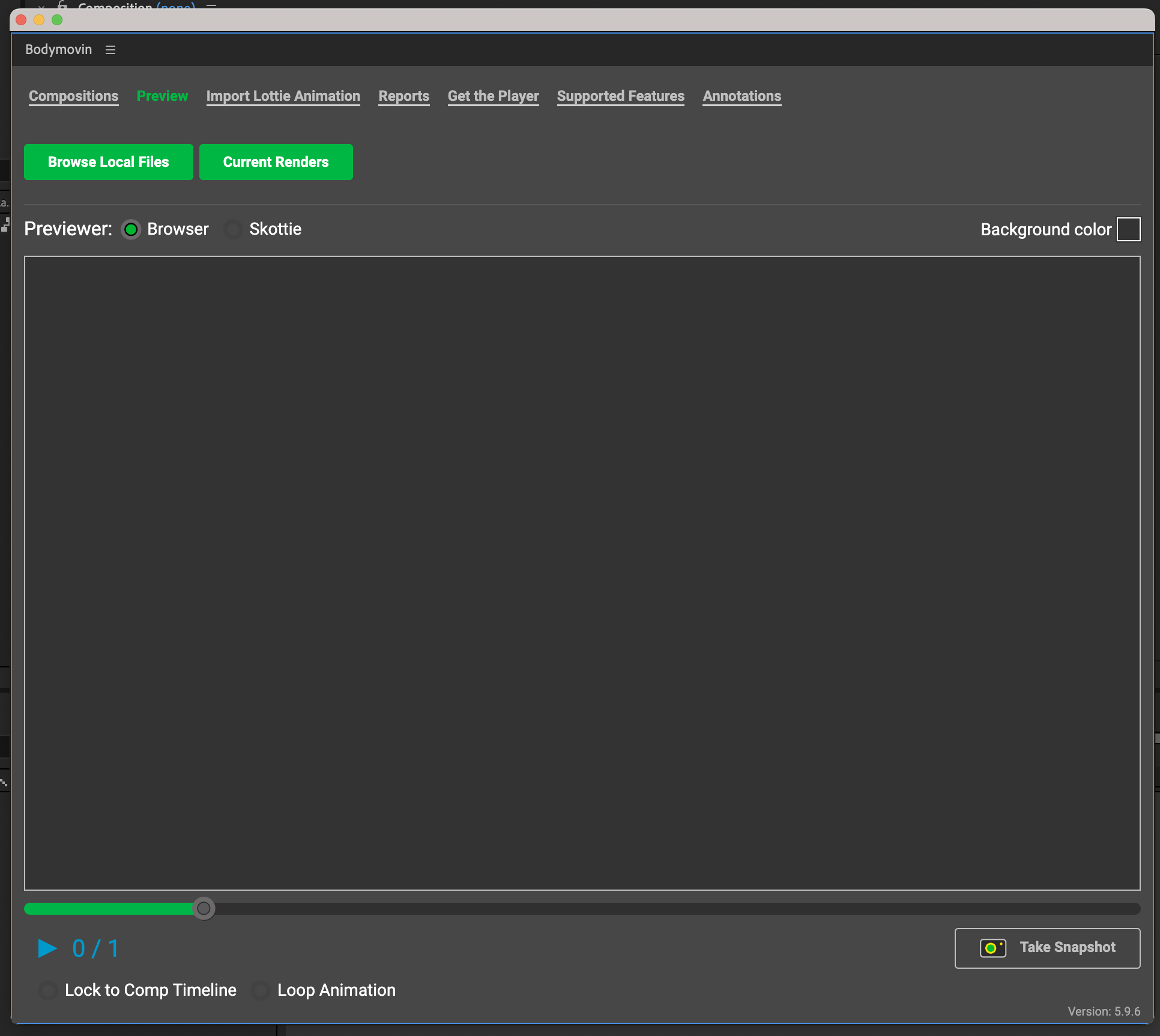Enable Lock to Comp Timeline

[48, 990]
